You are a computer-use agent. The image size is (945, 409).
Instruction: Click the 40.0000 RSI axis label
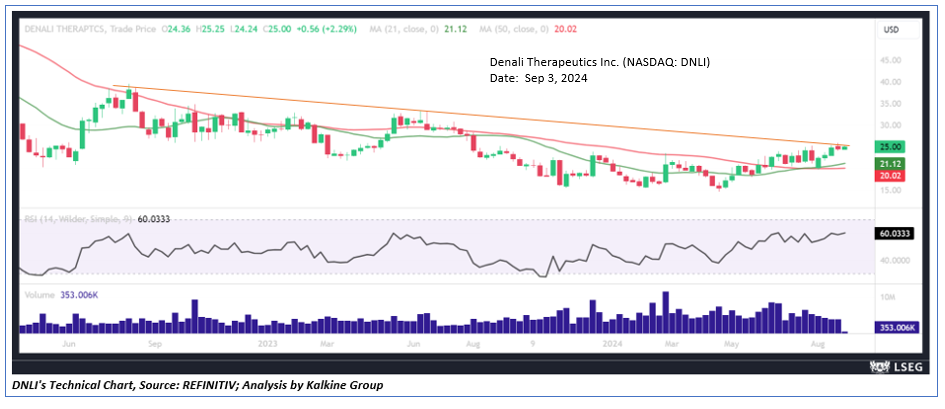pyautogui.click(x=893, y=261)
